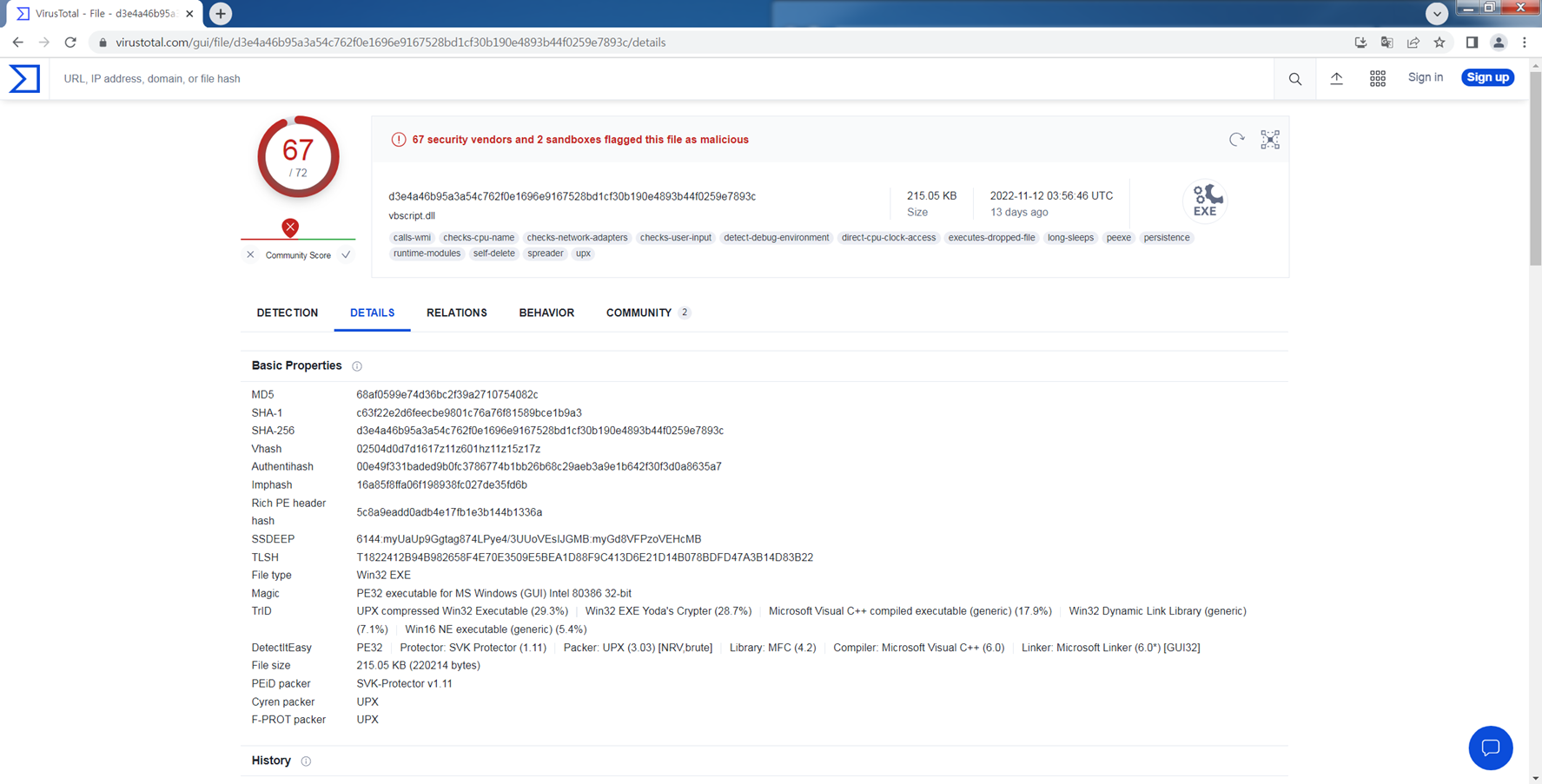Image resolution: width=1542 pixels, height=784 pixels.
Task: Click the search magnifier icon
Action: 1294,79
